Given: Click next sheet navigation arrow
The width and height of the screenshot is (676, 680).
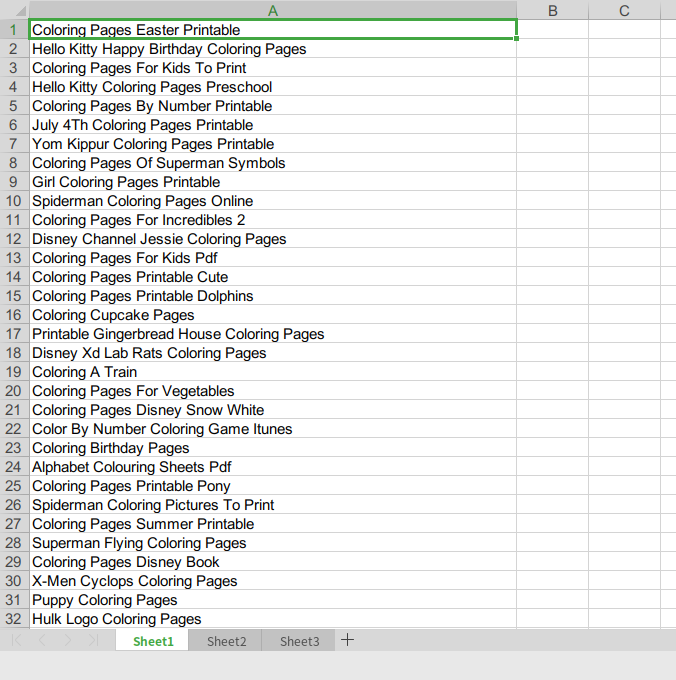Looking at the screenshot, I should pos(68,640).
